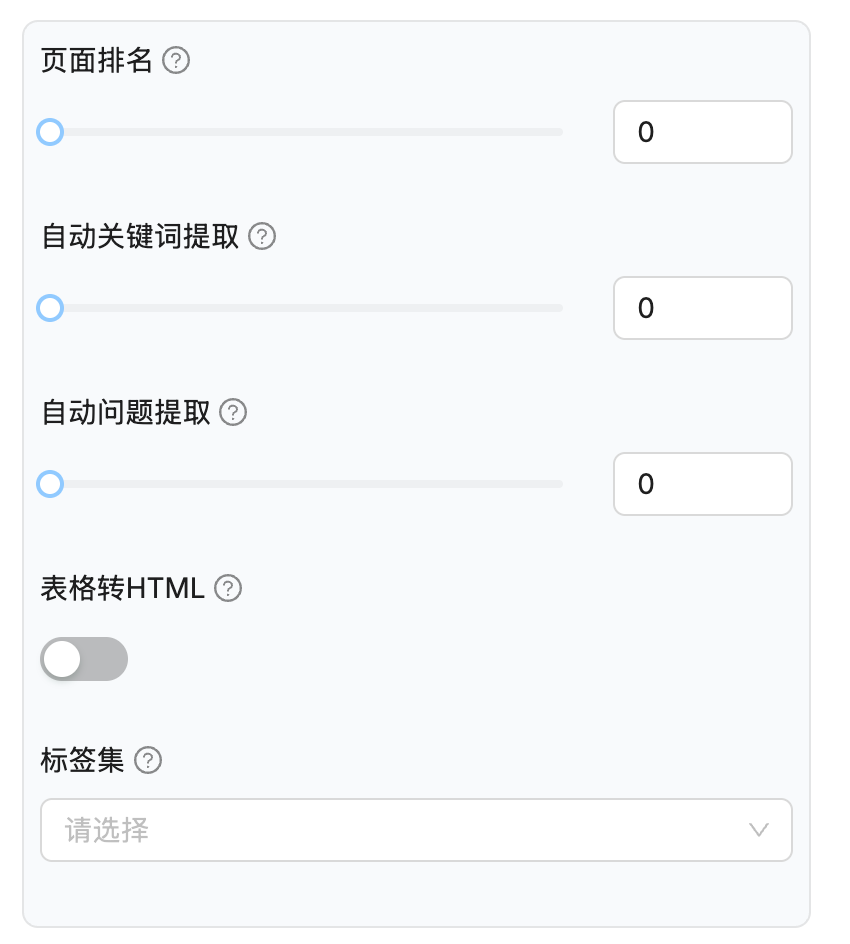The image size is (850, 944).
Task: Click the 页面排名 slider track
Action: (x=300, y=132)
